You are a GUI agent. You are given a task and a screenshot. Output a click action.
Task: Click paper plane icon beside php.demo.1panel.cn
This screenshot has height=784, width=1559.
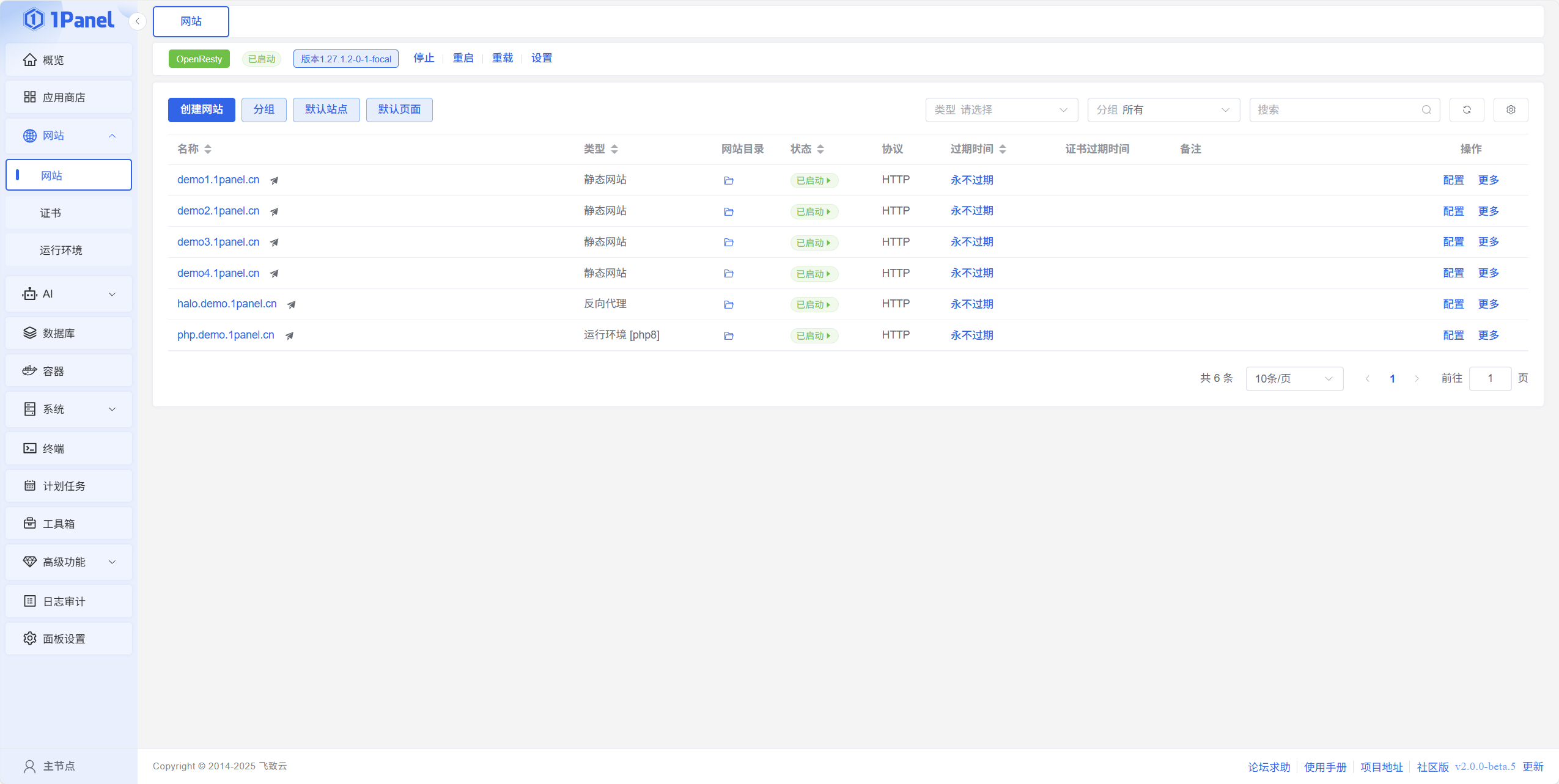289,335
